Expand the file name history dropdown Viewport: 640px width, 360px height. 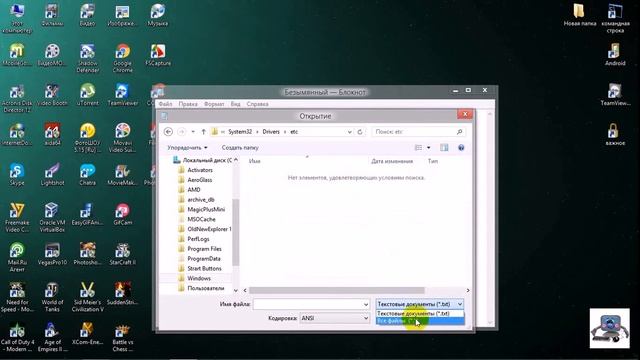pos(366,304)
